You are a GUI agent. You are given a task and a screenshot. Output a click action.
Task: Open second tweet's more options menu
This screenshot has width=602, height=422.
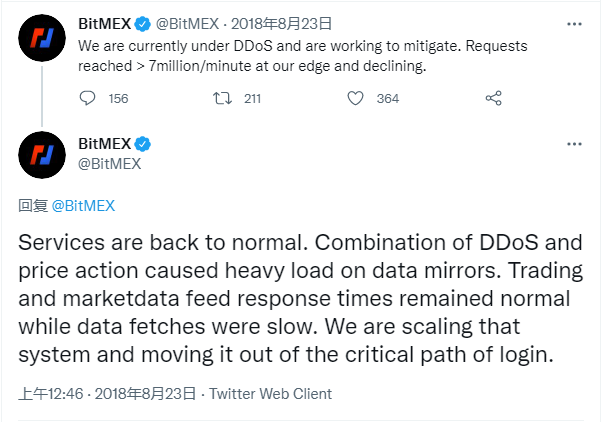coord(573,144)
